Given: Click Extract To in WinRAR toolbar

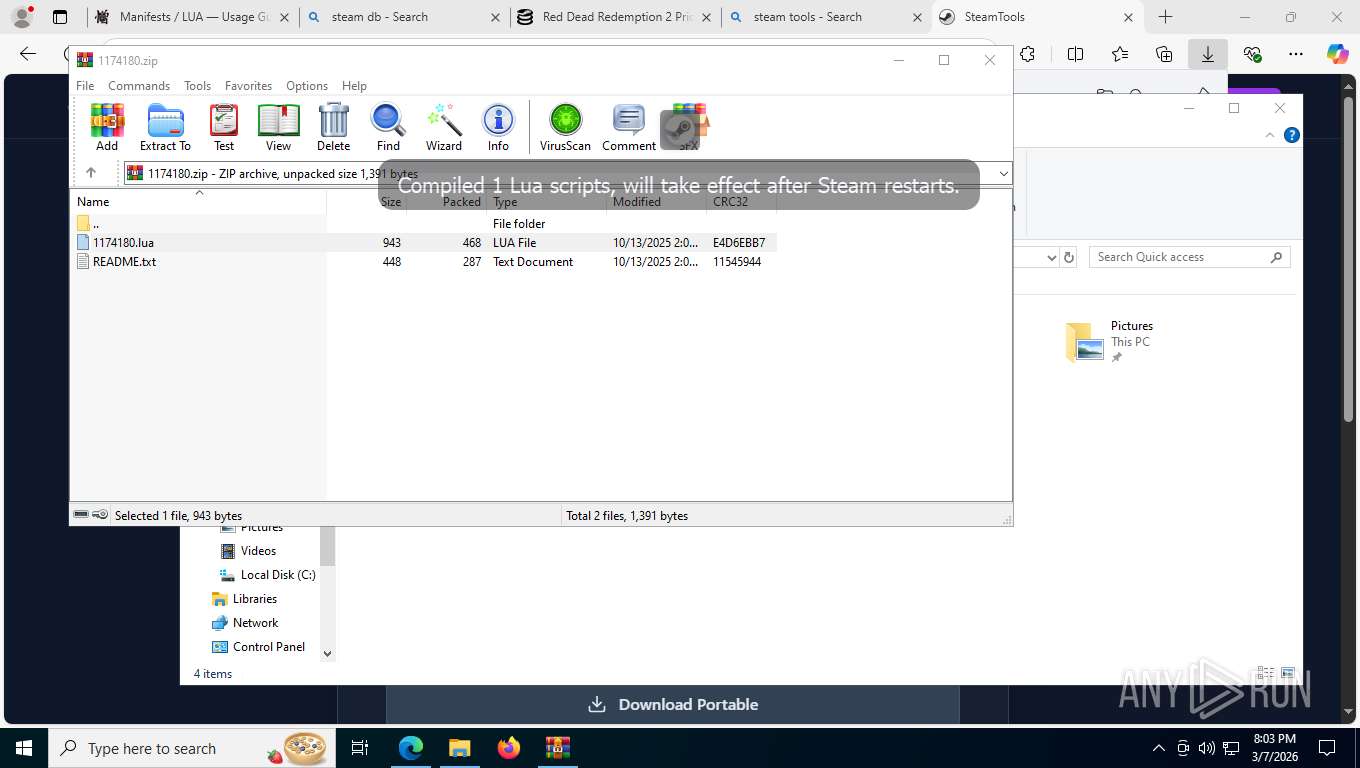Looking at the screenshot, I should tap(165, 127).
